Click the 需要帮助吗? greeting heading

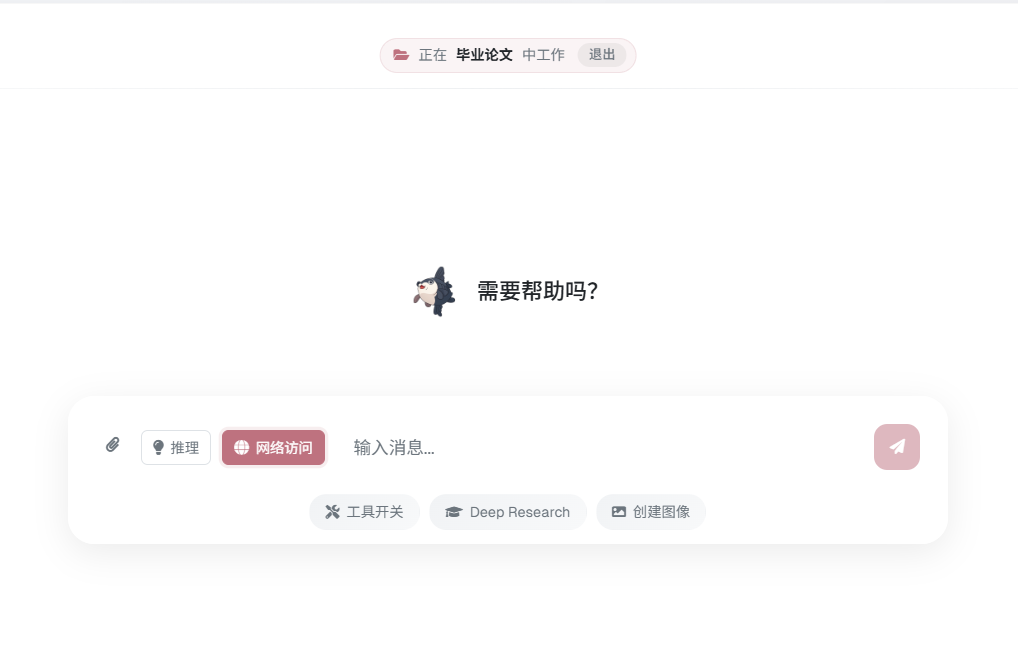click(538, 291)
